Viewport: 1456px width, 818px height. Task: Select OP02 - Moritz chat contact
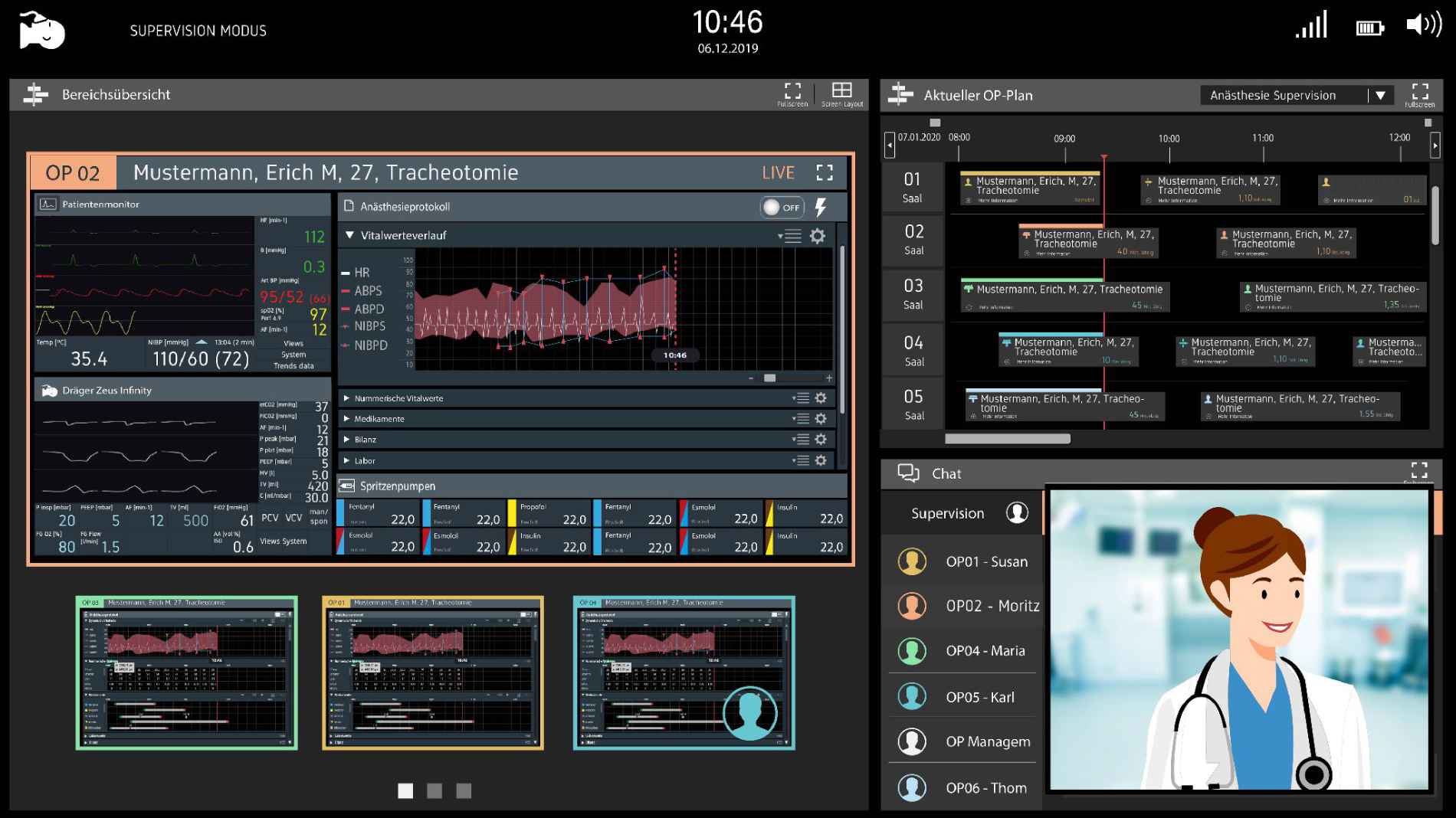[x=962, y=606]
